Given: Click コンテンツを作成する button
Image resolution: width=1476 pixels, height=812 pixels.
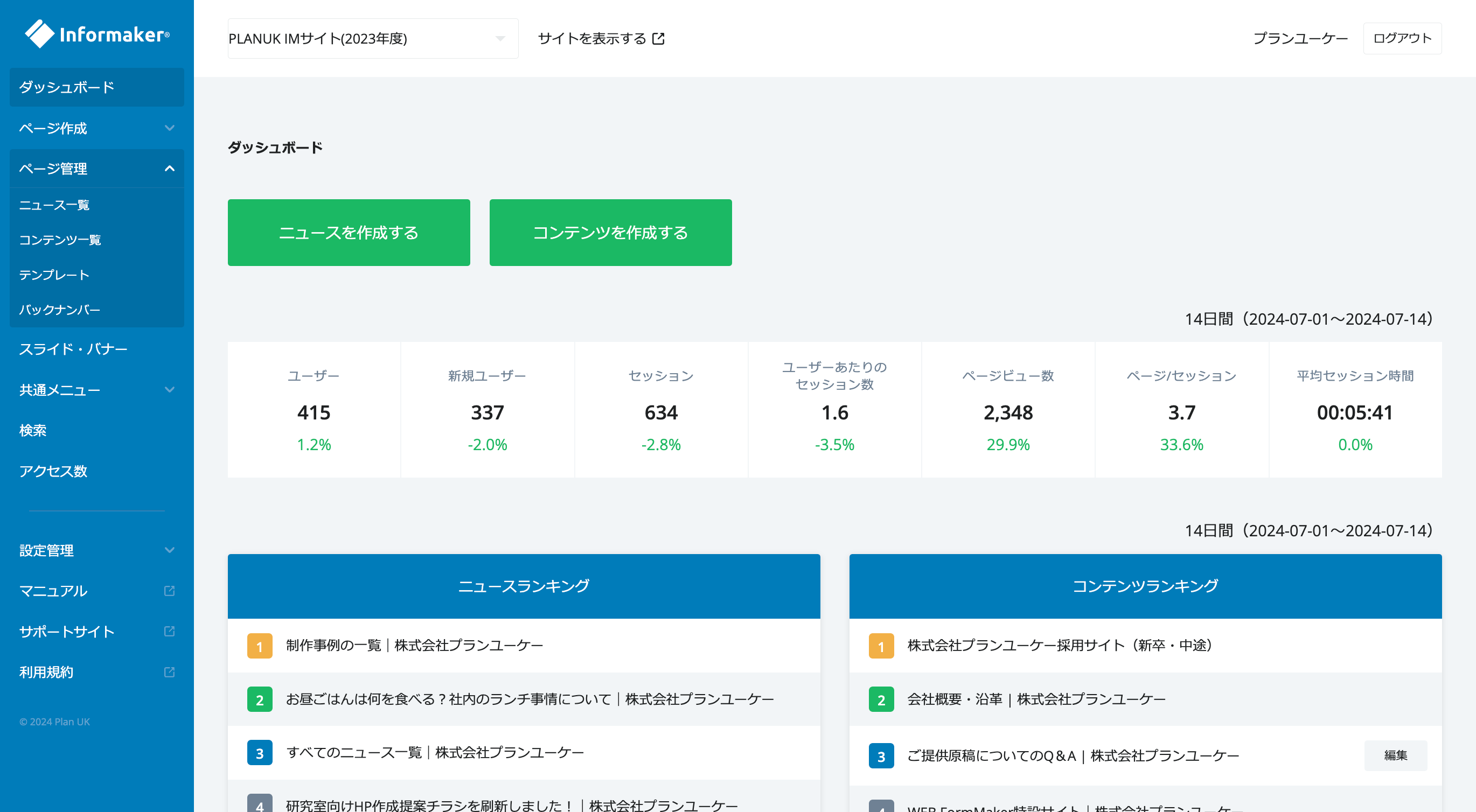Looking at the screenshot, I should (611, 233).
